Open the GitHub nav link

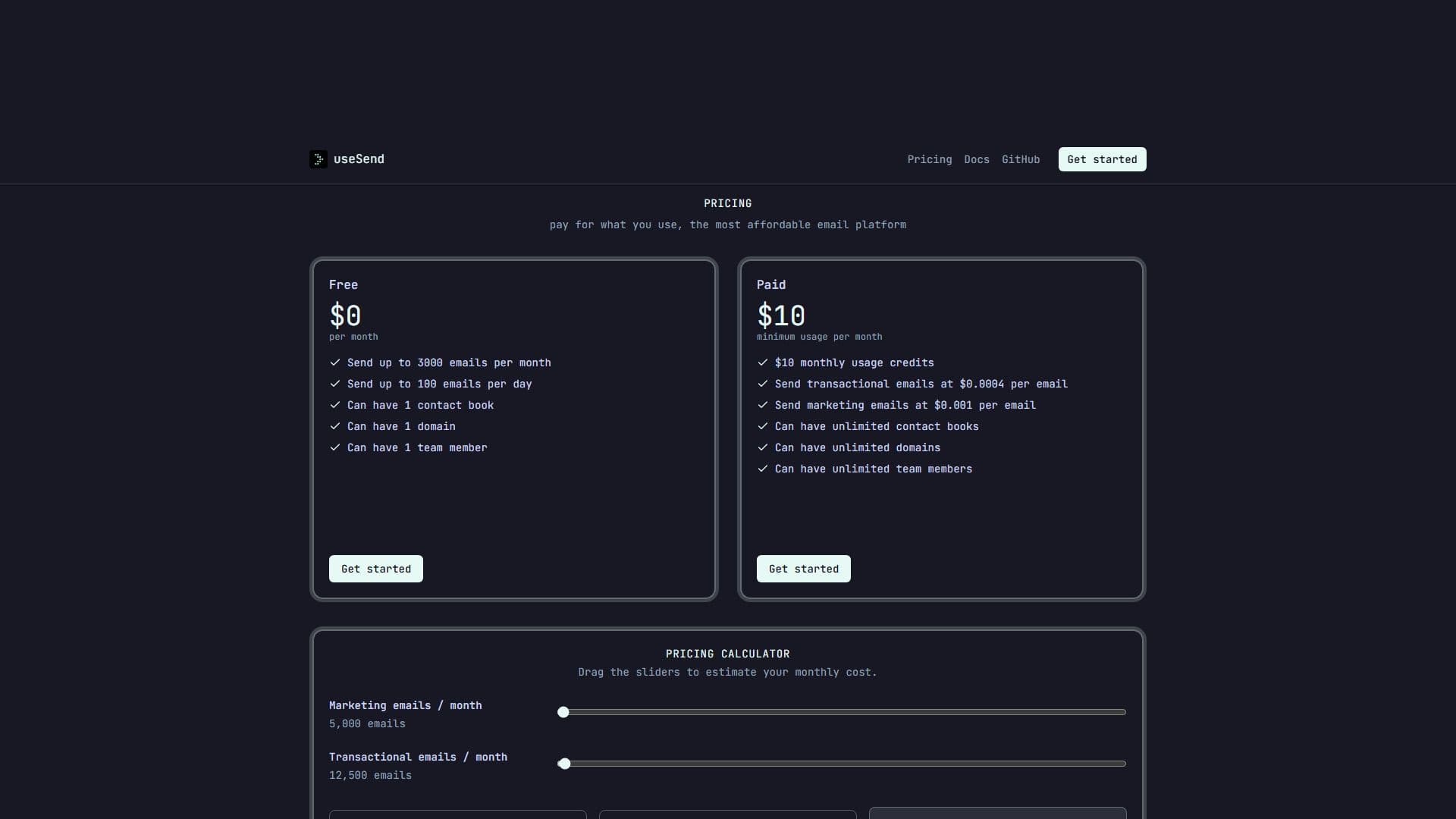click(1021, 159)
